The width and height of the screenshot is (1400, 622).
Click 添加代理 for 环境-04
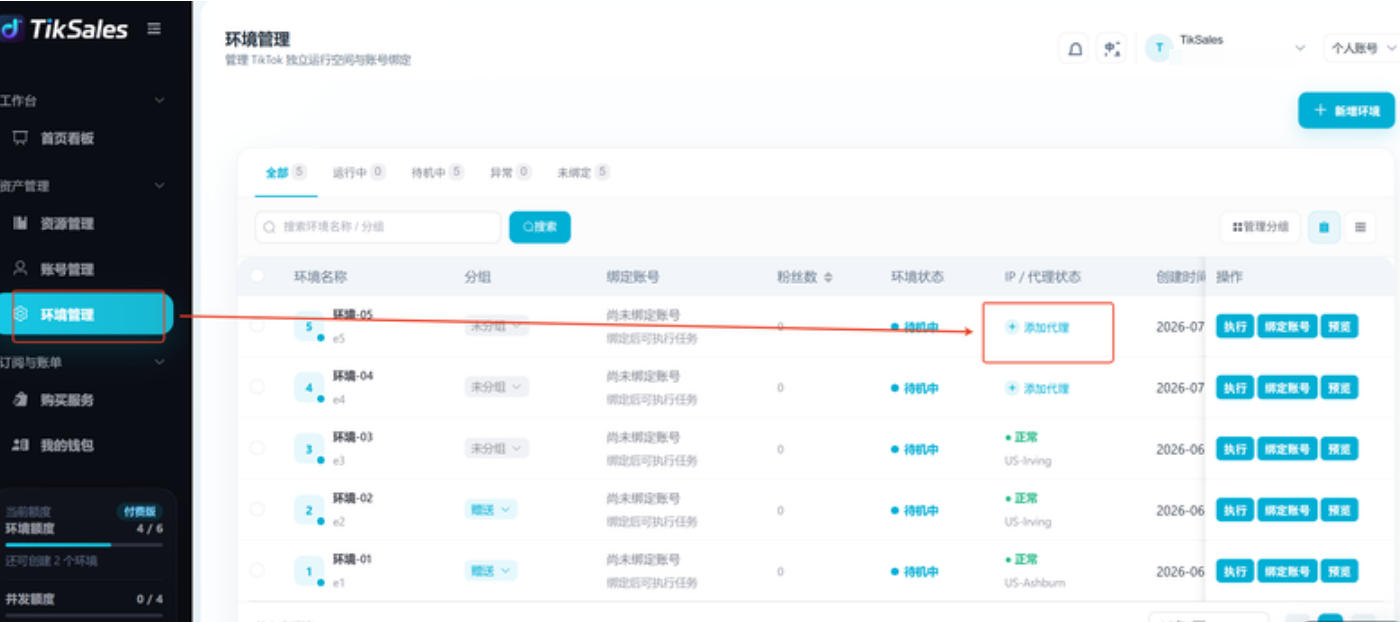(1038, 388)
